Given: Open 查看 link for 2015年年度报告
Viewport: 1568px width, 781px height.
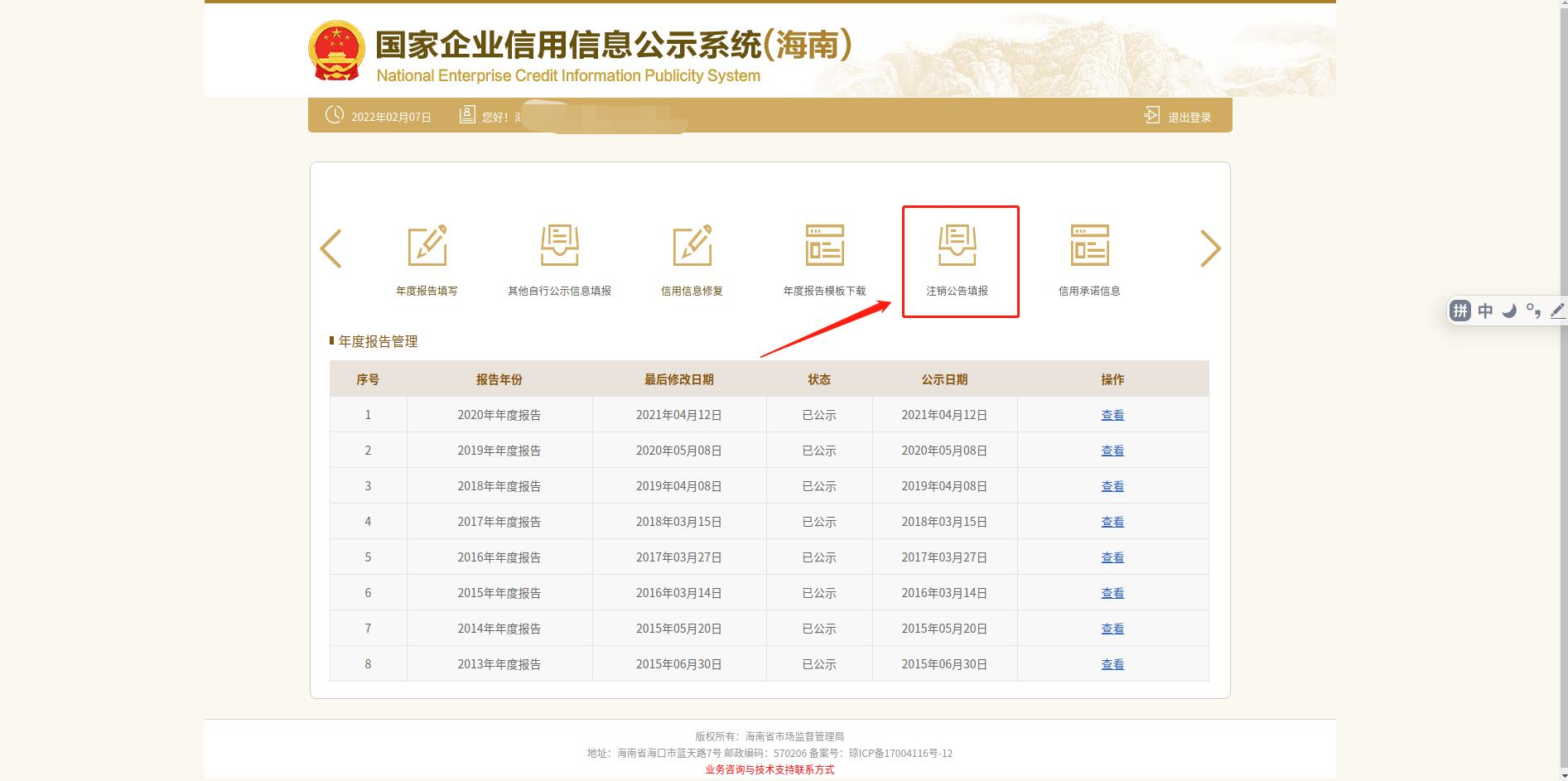Looking at the screenshot, I should click(1112, 593).
